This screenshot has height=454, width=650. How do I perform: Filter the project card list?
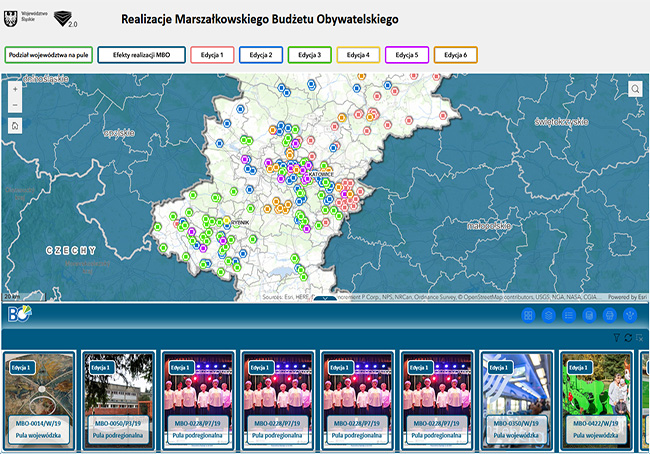617,338
